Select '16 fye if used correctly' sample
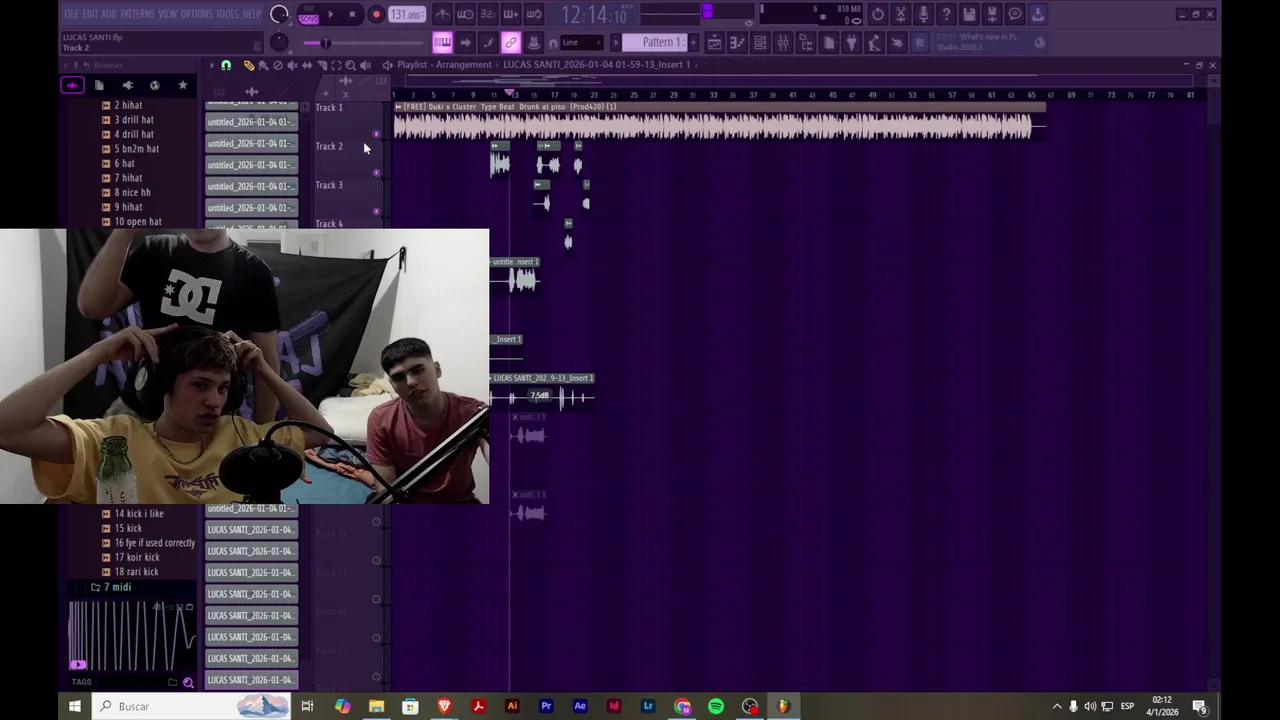 [154, 543]
